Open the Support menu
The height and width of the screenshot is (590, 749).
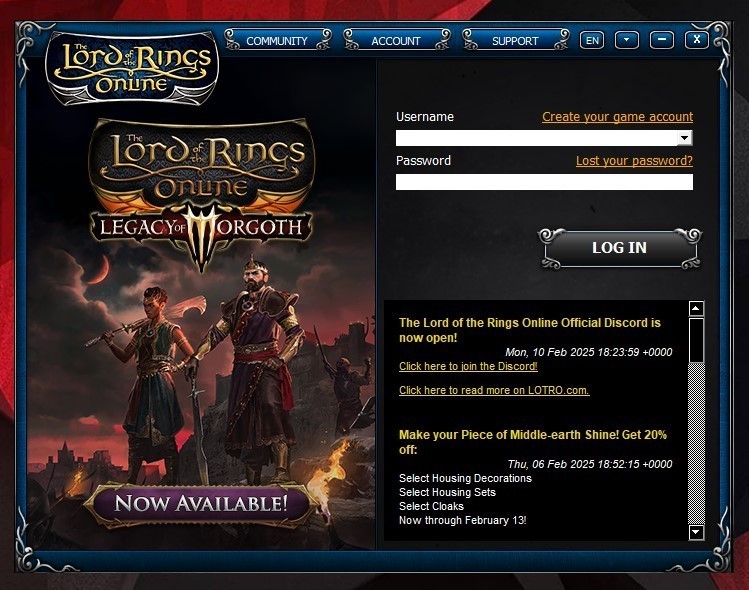click(x=515, y=41)
